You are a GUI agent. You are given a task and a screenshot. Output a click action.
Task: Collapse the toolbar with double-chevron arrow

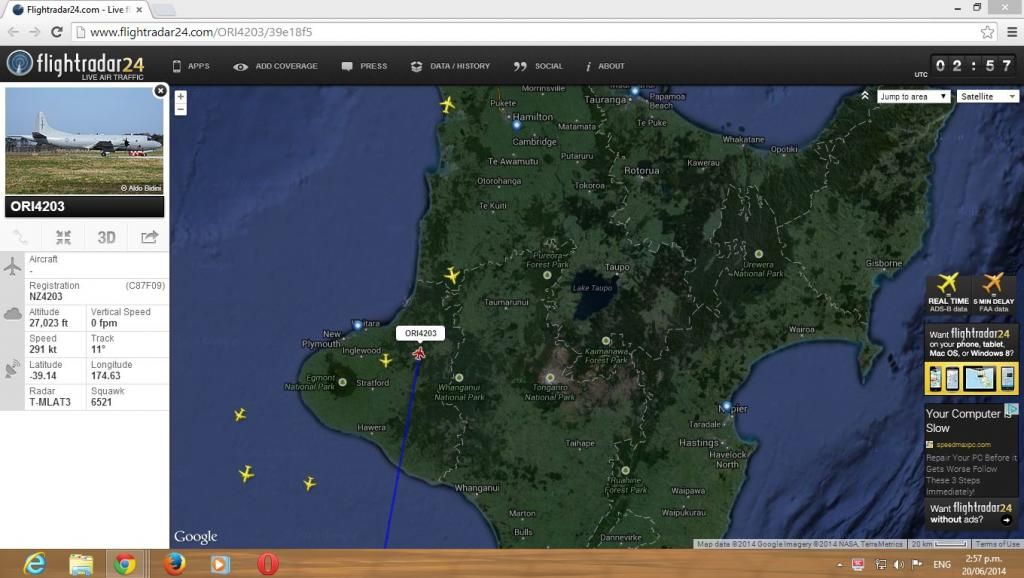(x=865, y=96)
